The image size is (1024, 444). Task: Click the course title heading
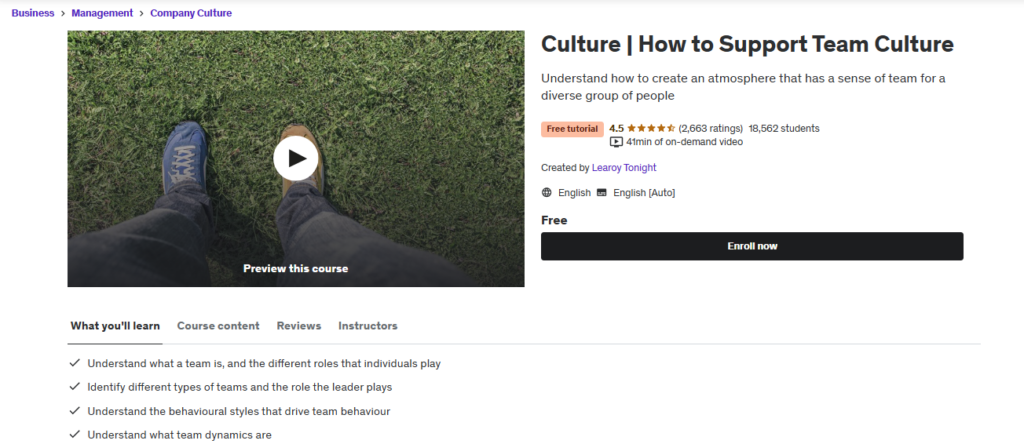coord(747,44)
